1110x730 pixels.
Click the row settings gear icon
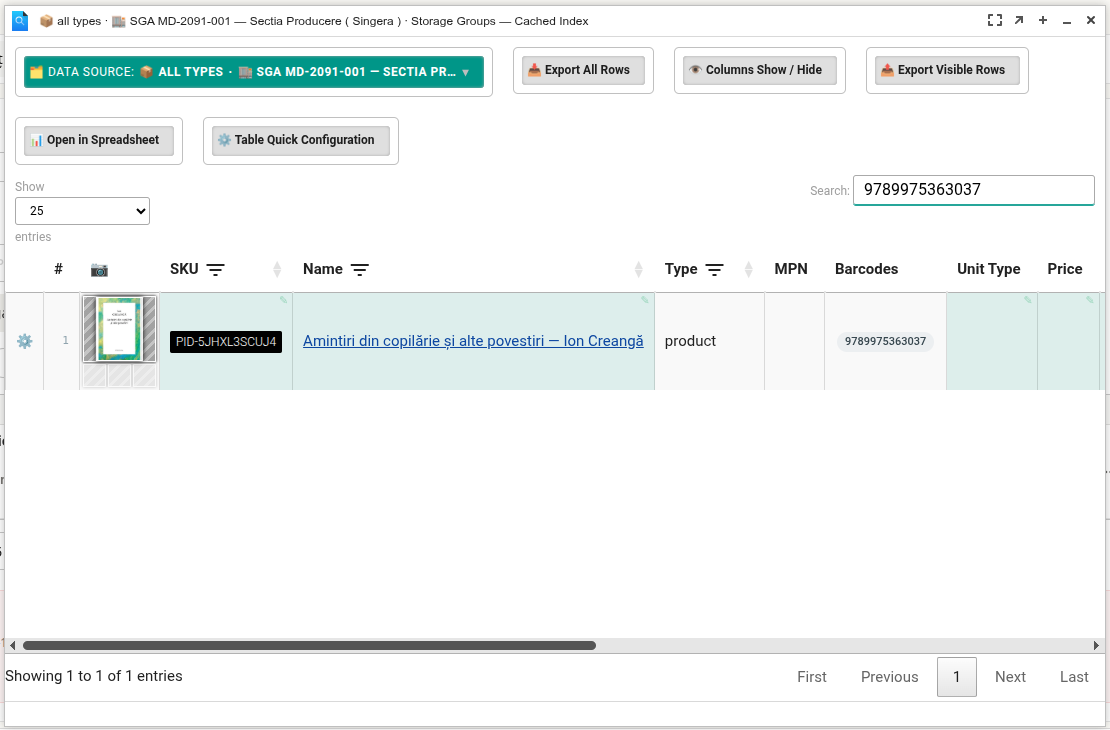click(25, 341)
